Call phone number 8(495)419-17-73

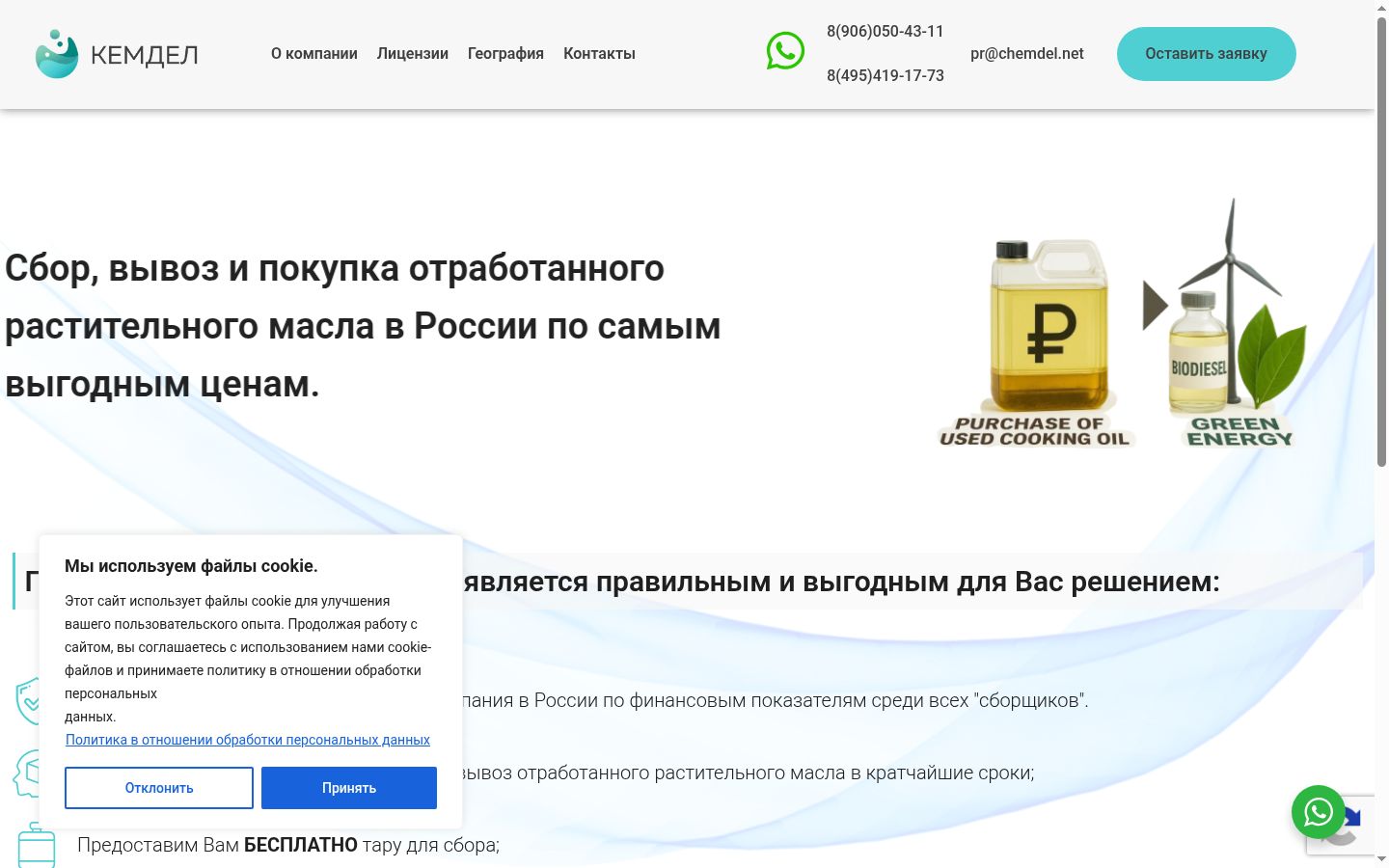[885, 75]
